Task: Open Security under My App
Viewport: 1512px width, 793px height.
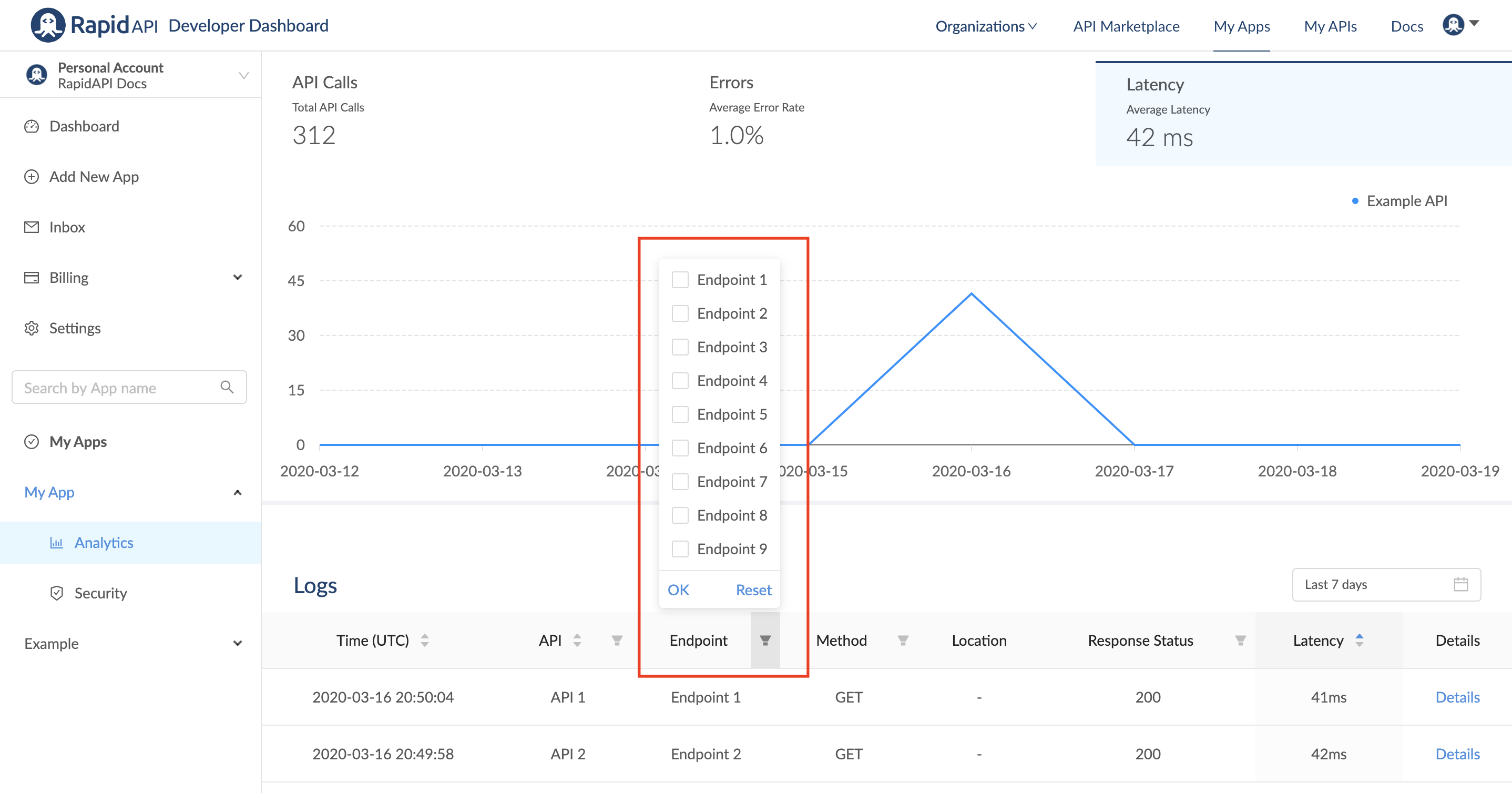Action: point(100,593)
